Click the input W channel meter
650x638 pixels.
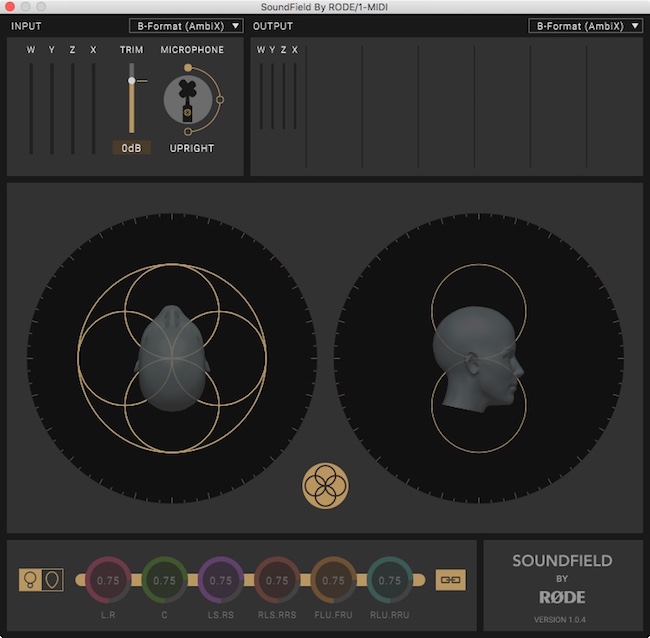[x=31, y=109]
